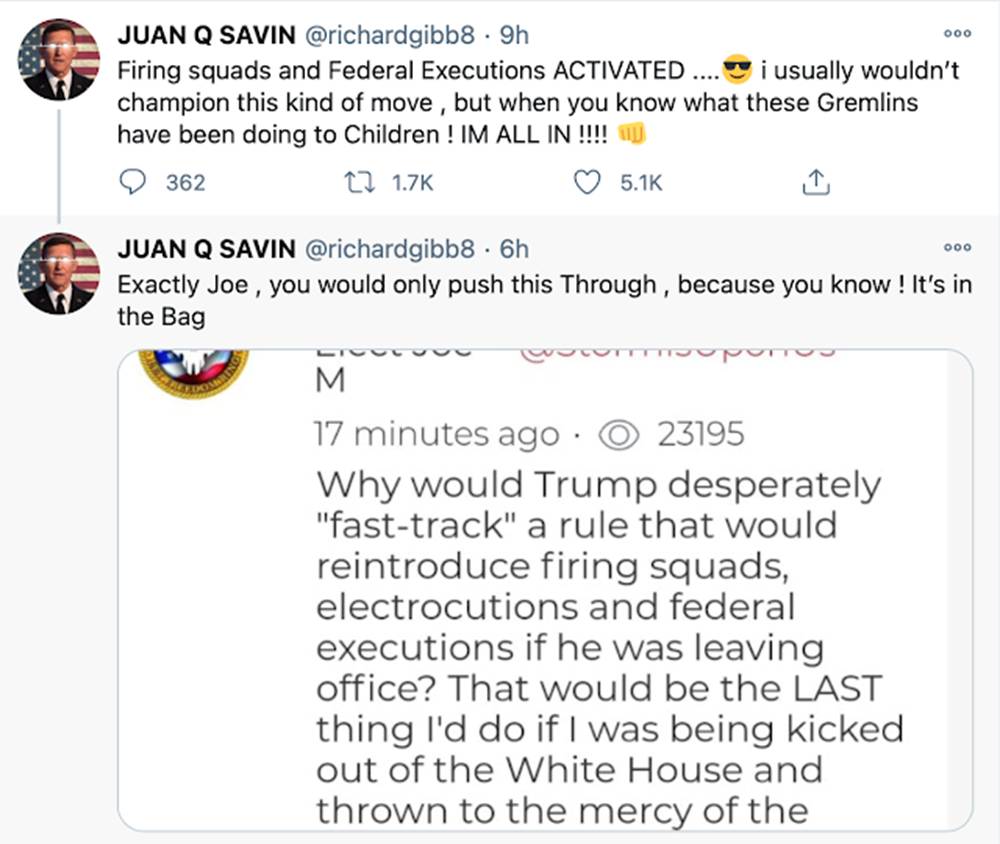Click @richardgibb8 handle on the 6h tweet
The height and width of the screenshot is (844, 1000).
[382, 249]
